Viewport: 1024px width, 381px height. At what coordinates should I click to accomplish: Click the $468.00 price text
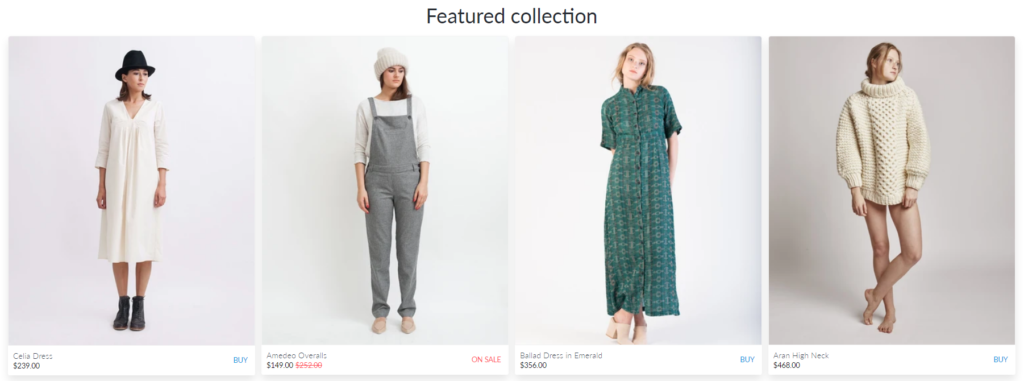pyautogui.click(x=786, y=365)
